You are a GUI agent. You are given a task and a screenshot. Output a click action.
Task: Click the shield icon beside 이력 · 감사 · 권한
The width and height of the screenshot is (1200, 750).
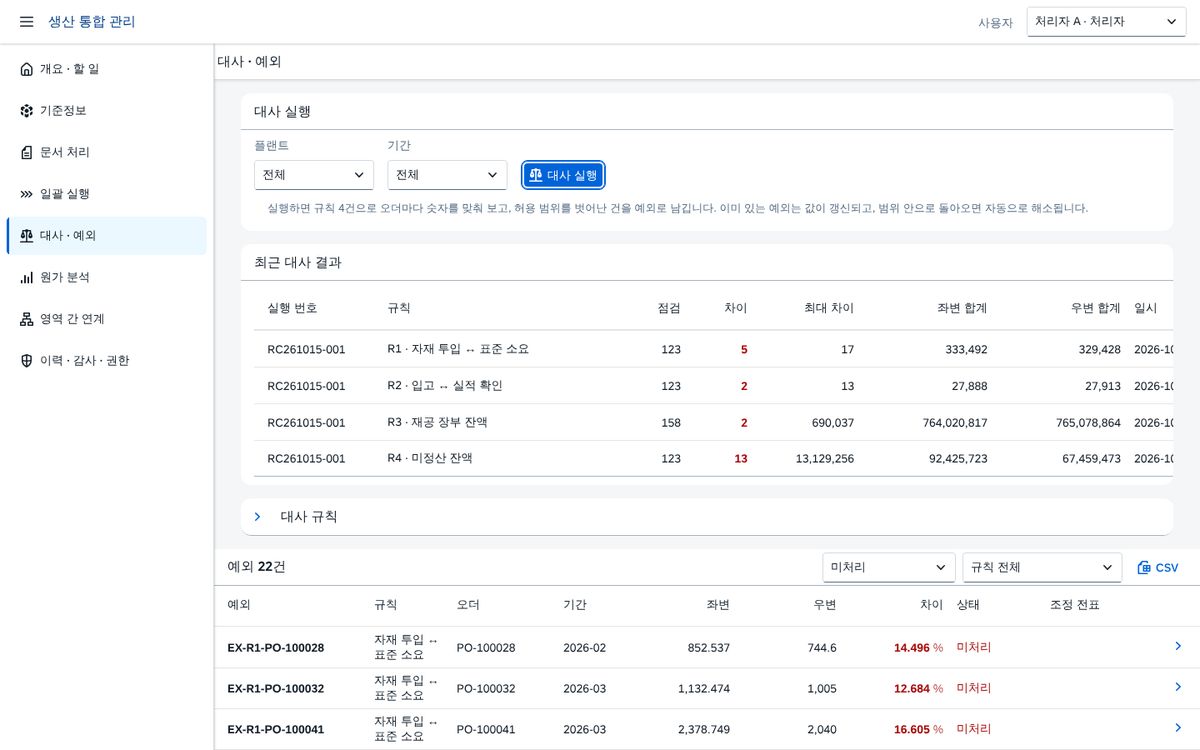pyautogui.click(x=27, y=361)
